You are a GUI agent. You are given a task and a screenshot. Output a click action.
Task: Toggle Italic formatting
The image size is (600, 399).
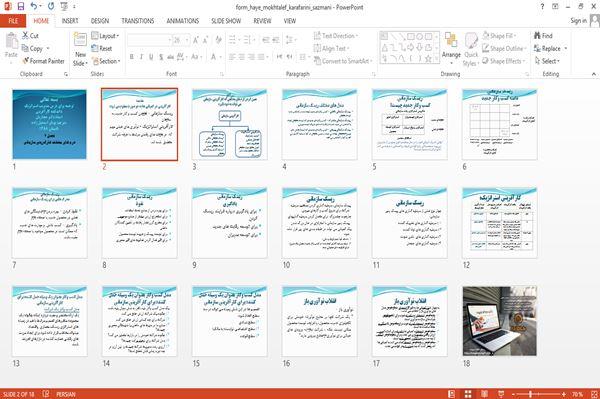(141, 57)
